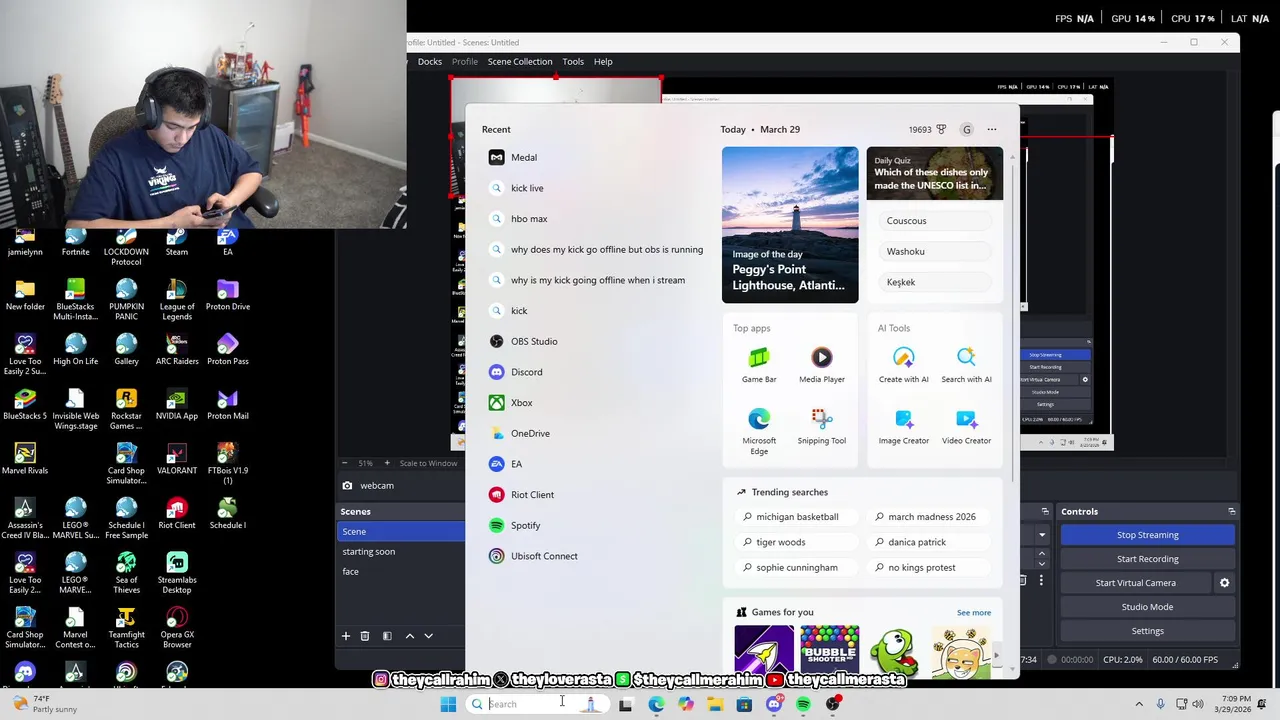Enable Studio Mode in OBS
Image resolution: width=1280 pixels, height=720 pixels.
[1148, 607]
